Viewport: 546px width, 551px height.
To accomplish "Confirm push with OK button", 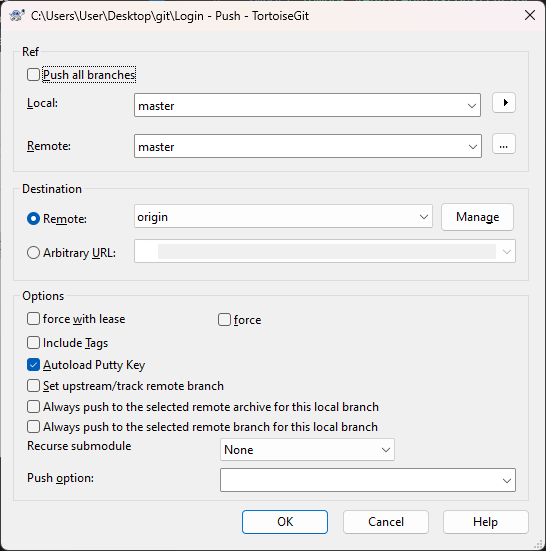I will pyautogui.click(x=285, y=522).
